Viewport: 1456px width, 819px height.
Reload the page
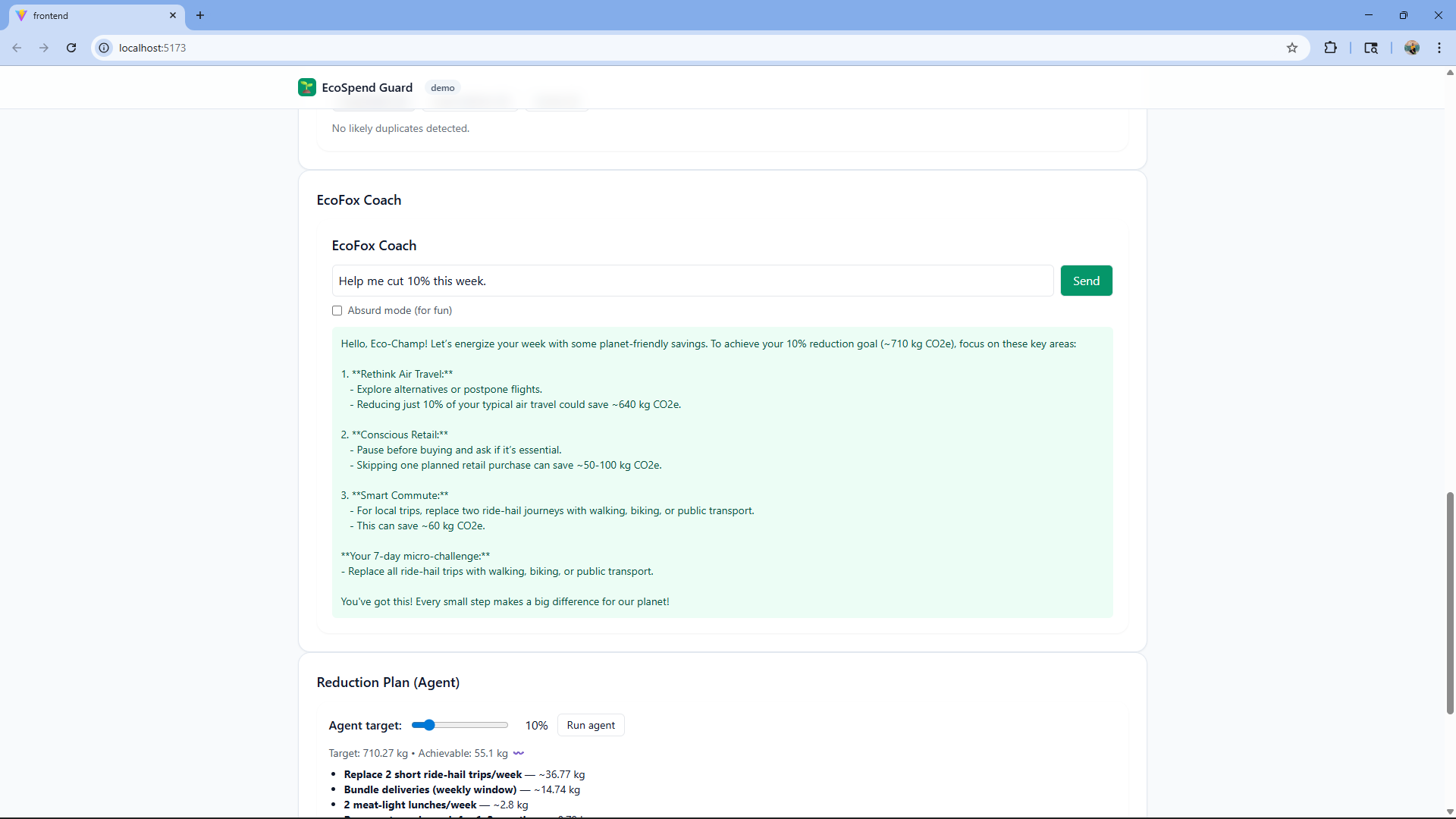(71, 48)
